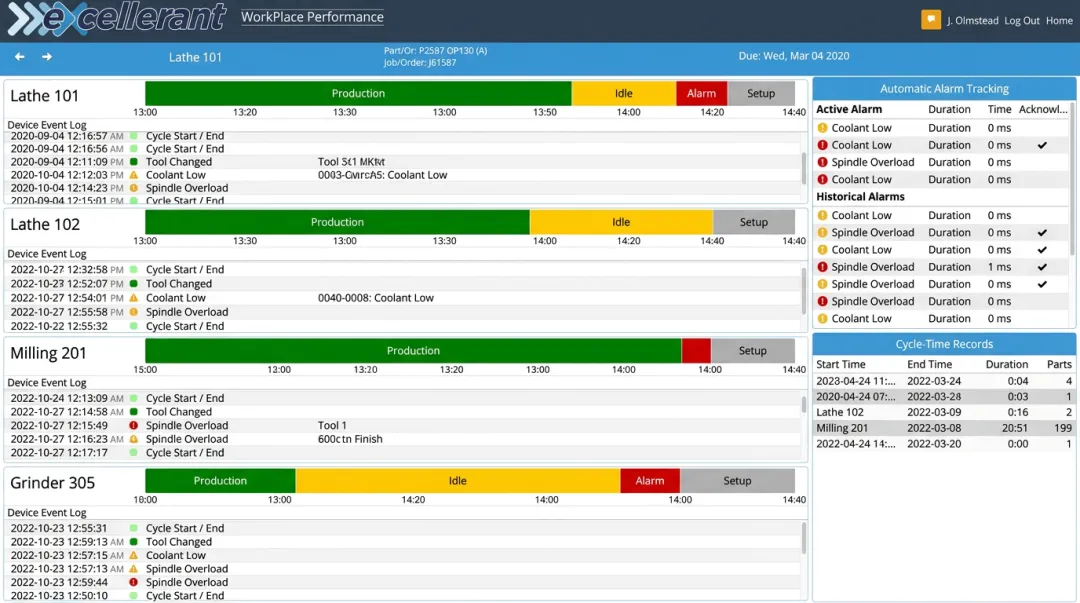Viewport: 1080px width, 603px height.
Task: Click Grinder 305 Coolant Low warning triangle
Action: pos(134,555)
